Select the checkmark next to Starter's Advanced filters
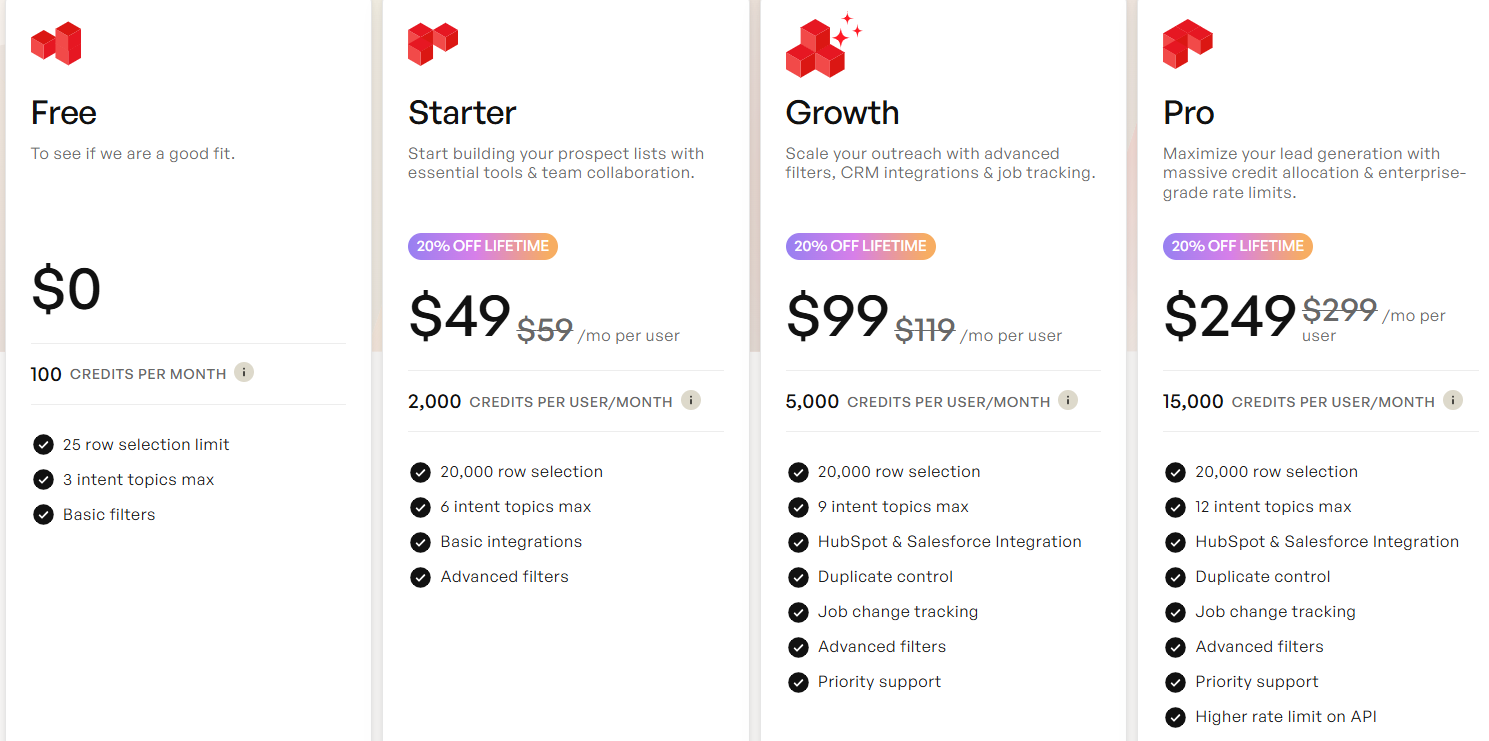 point(420,577)
